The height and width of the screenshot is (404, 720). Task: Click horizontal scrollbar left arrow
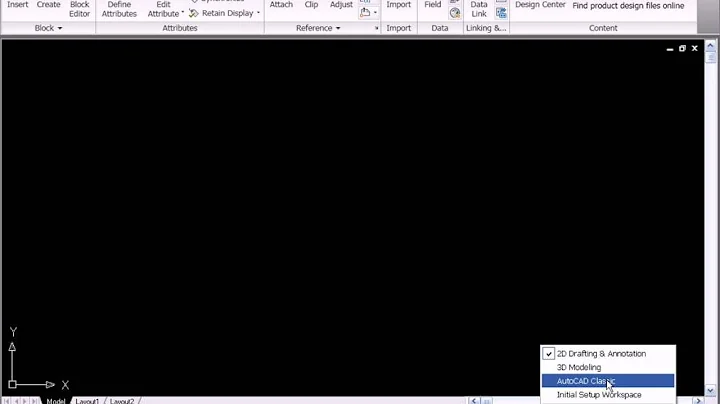click(474, 401)
